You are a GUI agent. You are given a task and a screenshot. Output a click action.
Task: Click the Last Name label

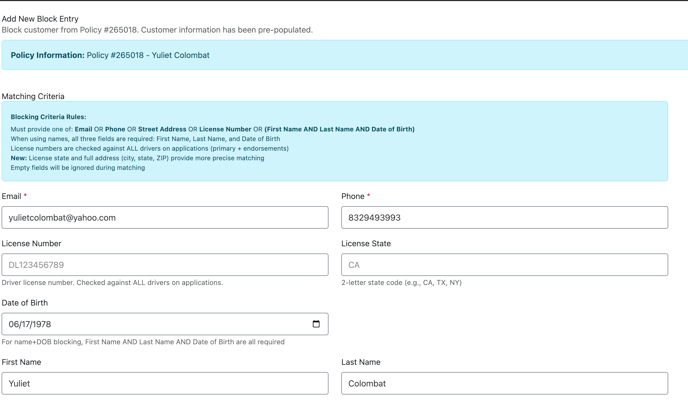tap(360, 362)
